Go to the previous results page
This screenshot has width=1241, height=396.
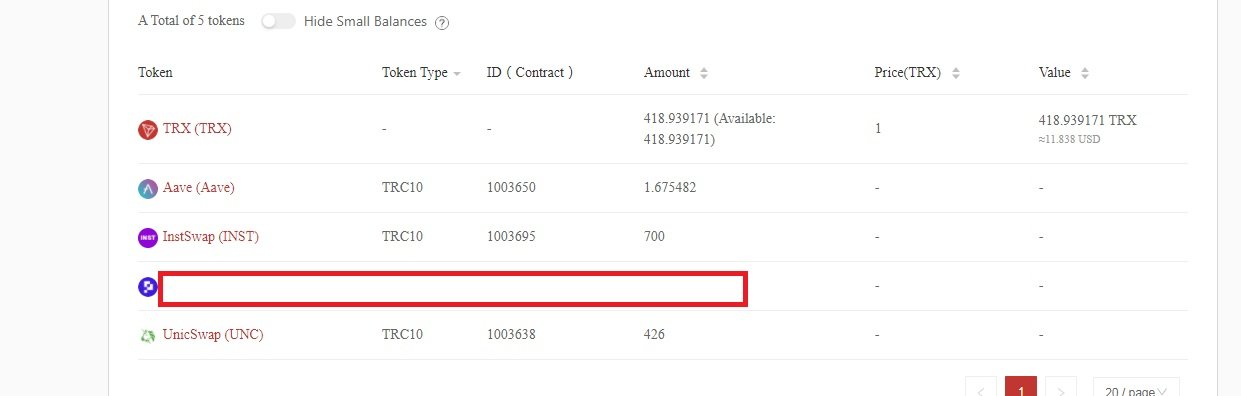click(x=981, y=388)
